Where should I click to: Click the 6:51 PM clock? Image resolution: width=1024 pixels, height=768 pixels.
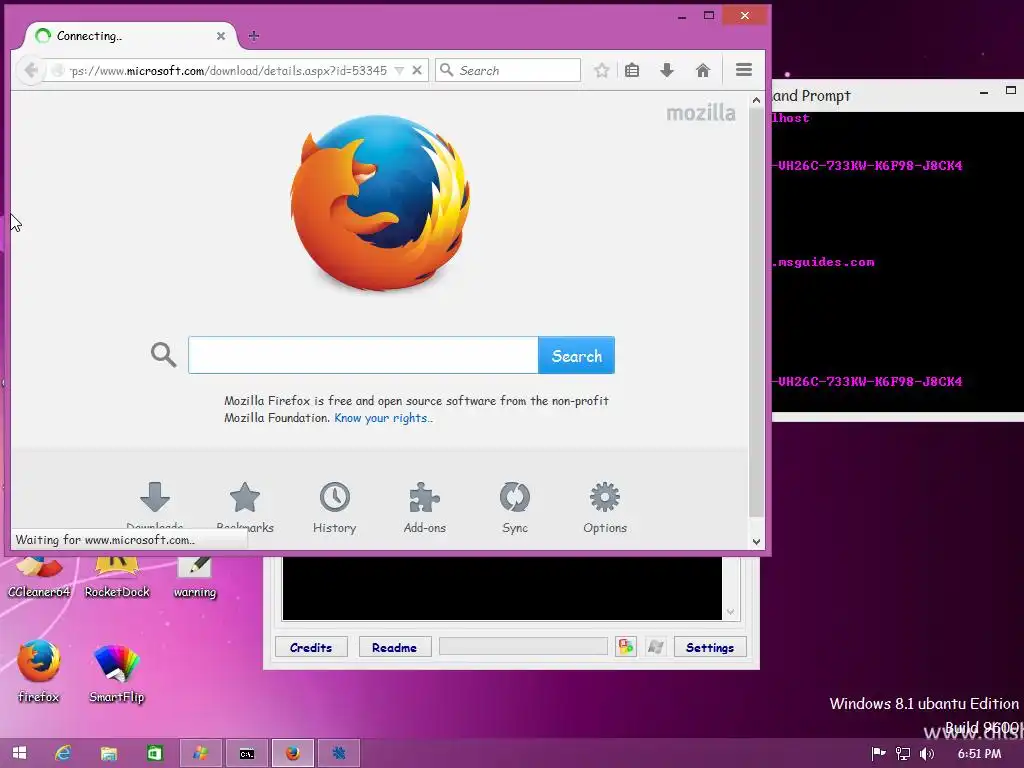(x=979, y=754)
